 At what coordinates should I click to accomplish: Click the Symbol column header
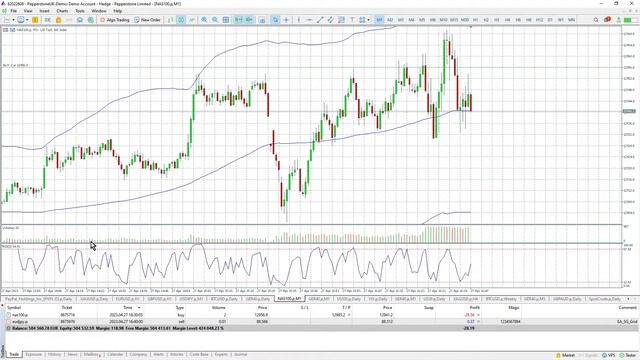[14, 307]
